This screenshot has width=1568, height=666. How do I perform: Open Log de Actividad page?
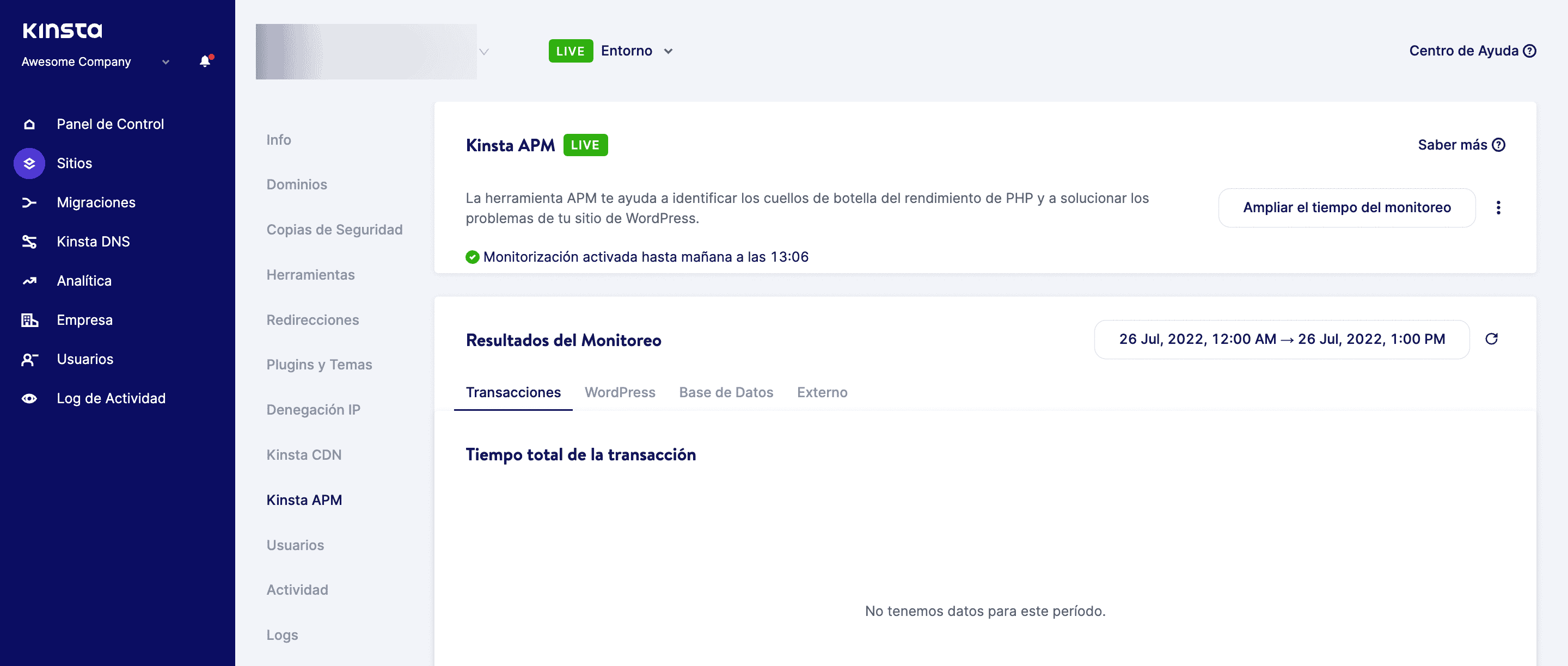click(111, 398)
